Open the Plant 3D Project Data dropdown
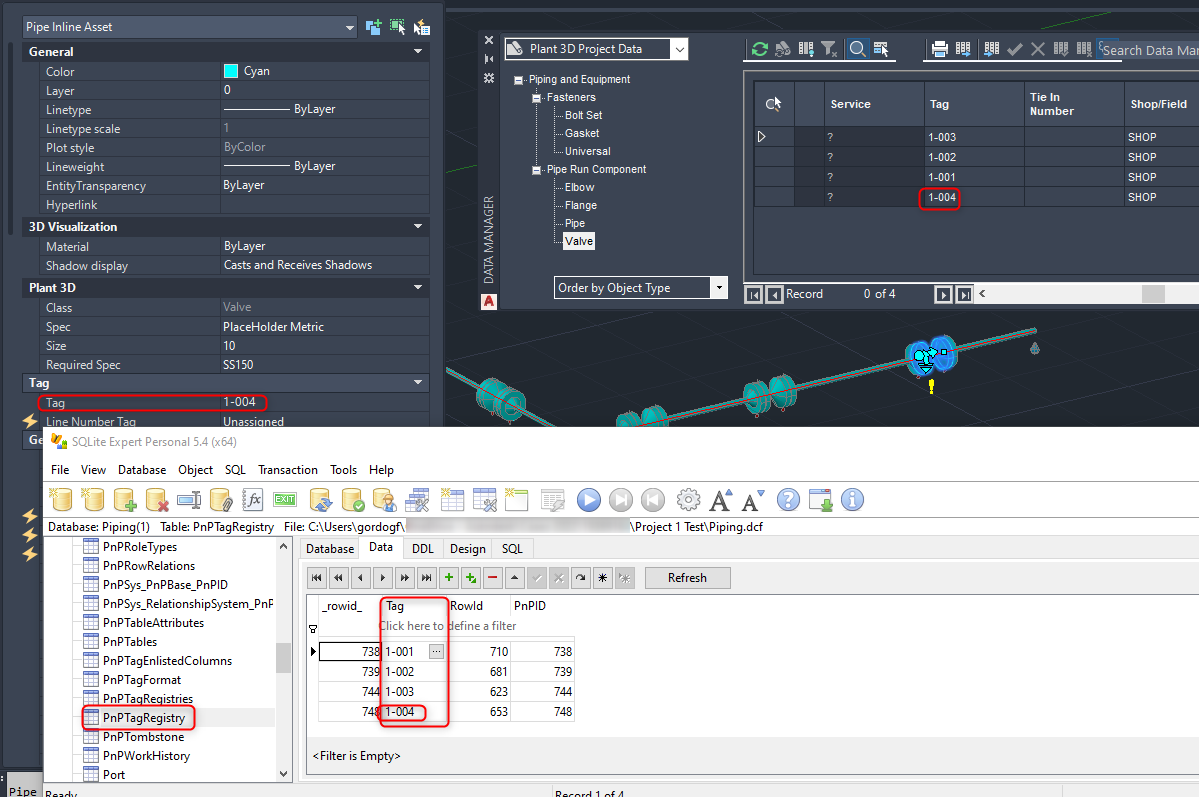This screenshot has height=797, width=1199. click(x=679, y=48)
